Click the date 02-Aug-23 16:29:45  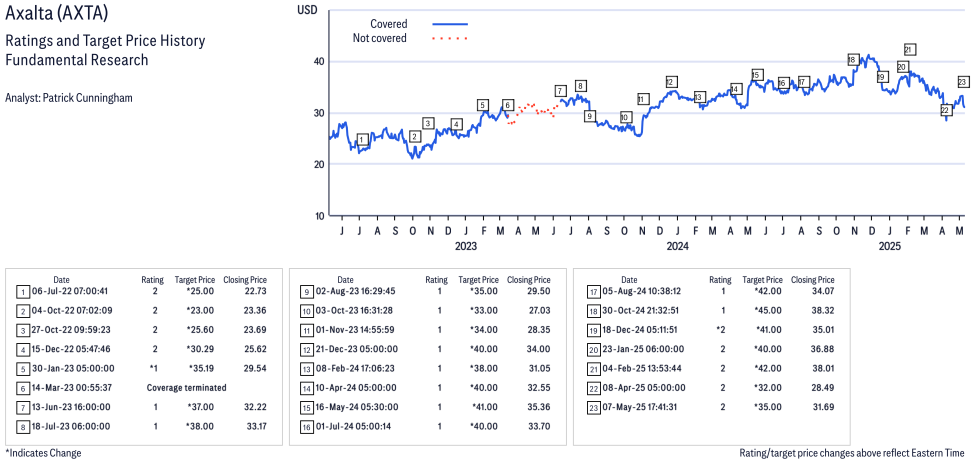tap(357, 290)
